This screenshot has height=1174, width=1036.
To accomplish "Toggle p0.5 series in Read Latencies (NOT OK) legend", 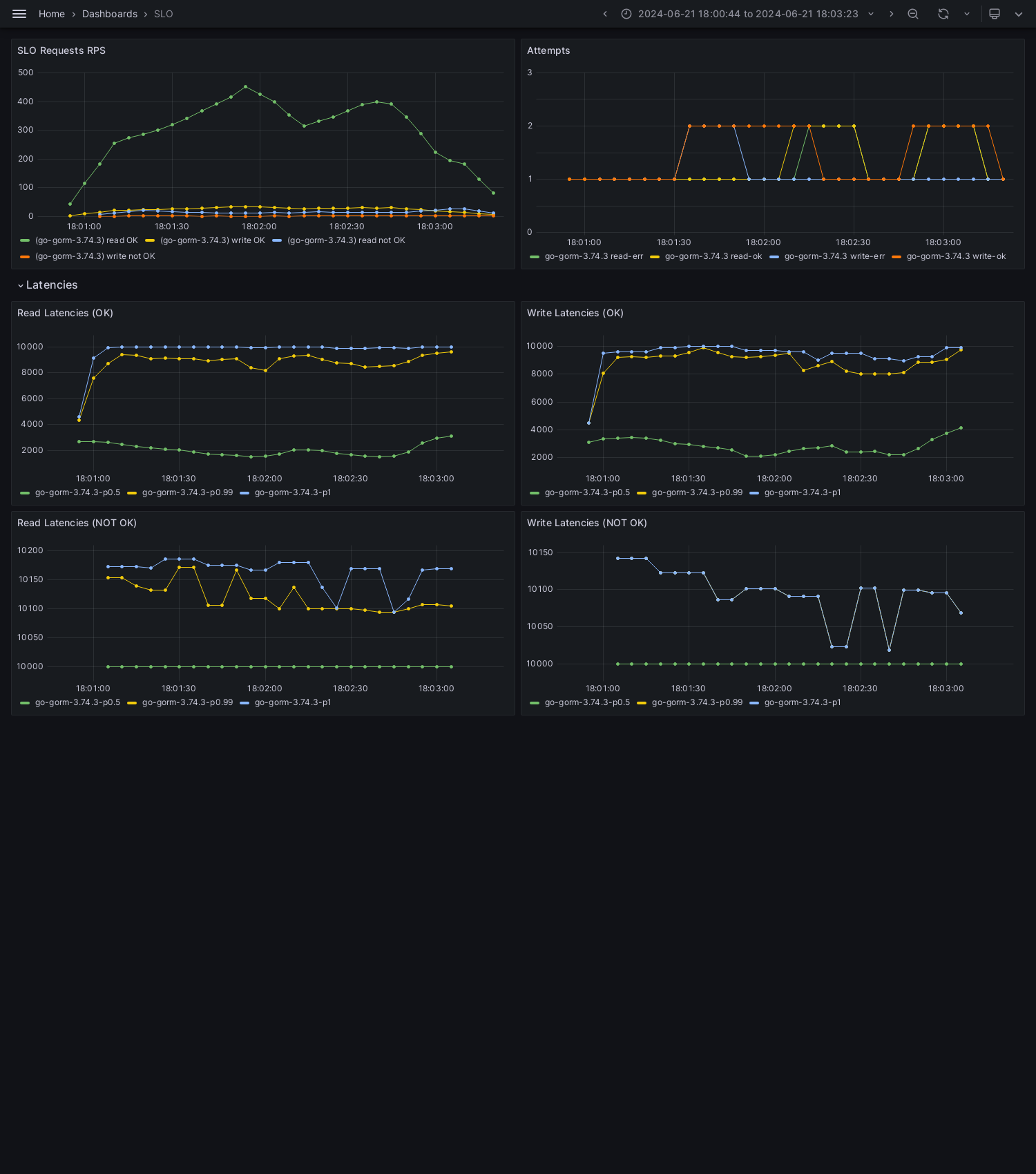I will (77, 702).
